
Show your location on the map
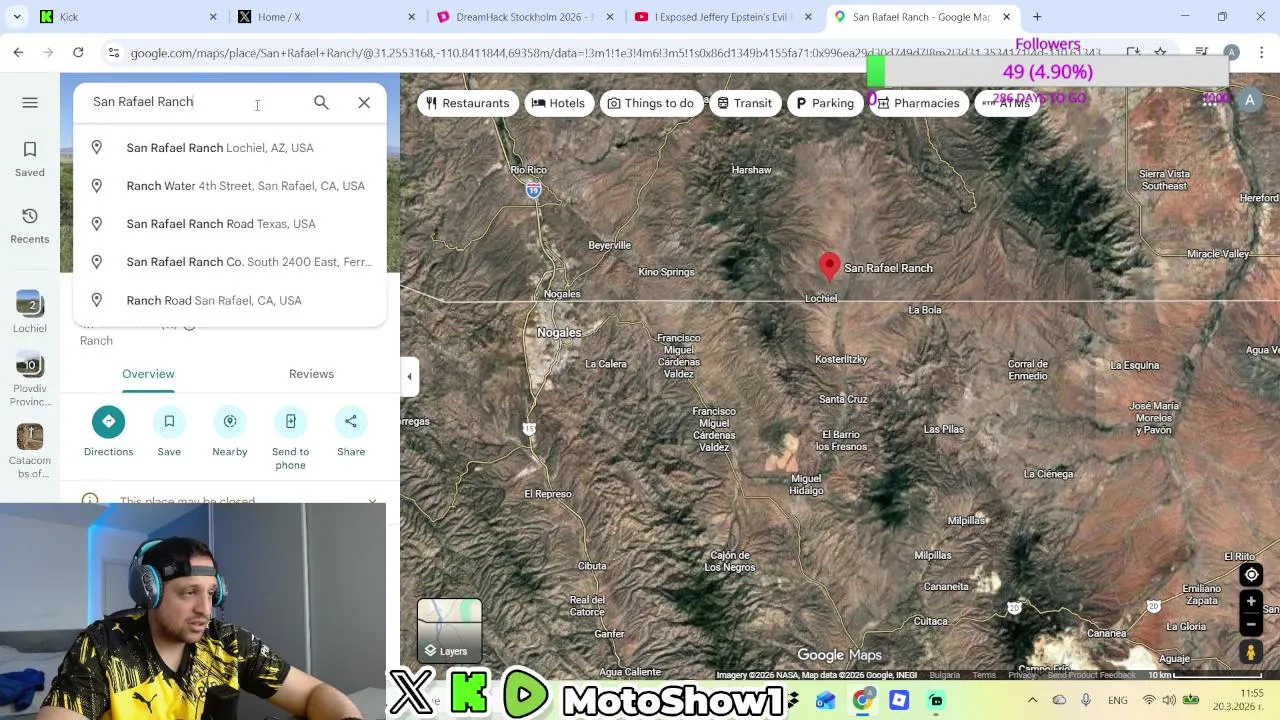pos(1251,574)
